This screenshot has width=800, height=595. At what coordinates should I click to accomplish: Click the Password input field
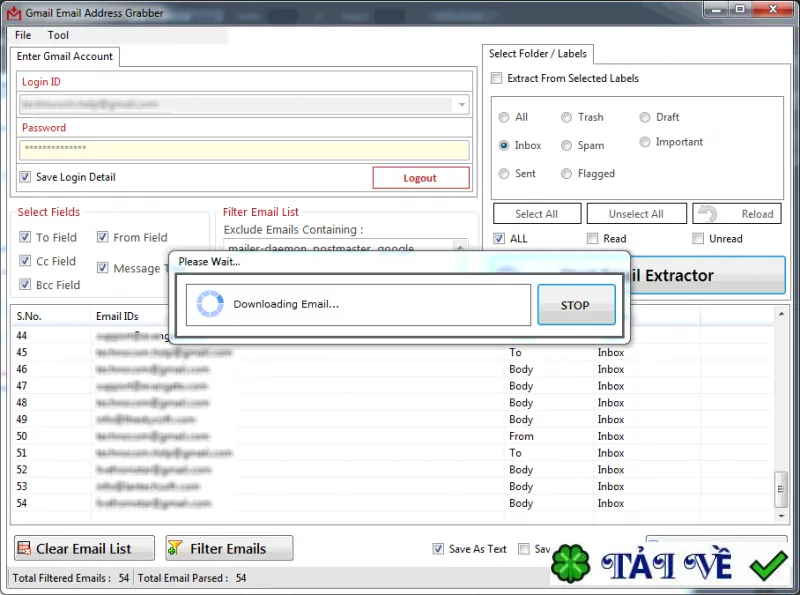click(244, 150)
